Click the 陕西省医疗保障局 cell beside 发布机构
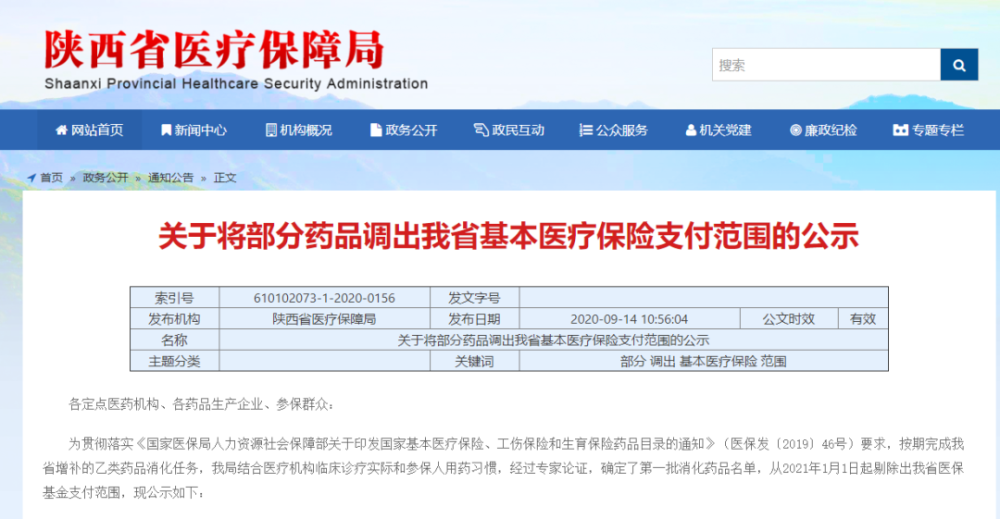 pos(325,319)
